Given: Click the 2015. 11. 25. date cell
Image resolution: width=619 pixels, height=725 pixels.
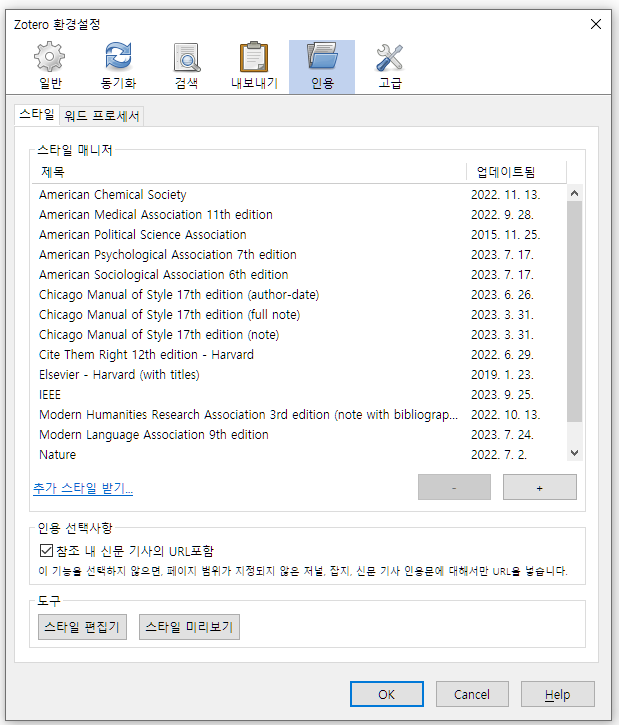Looking at the screenshot, I should point(505,234).
